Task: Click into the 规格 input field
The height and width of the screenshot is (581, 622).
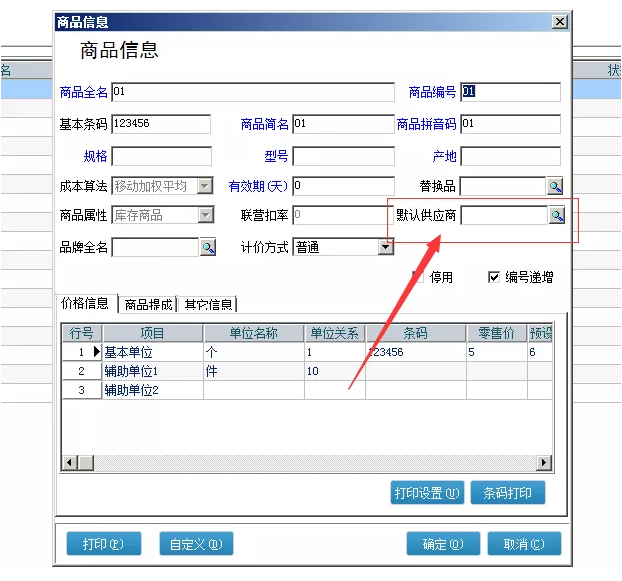Action: [x=161, y=156]
